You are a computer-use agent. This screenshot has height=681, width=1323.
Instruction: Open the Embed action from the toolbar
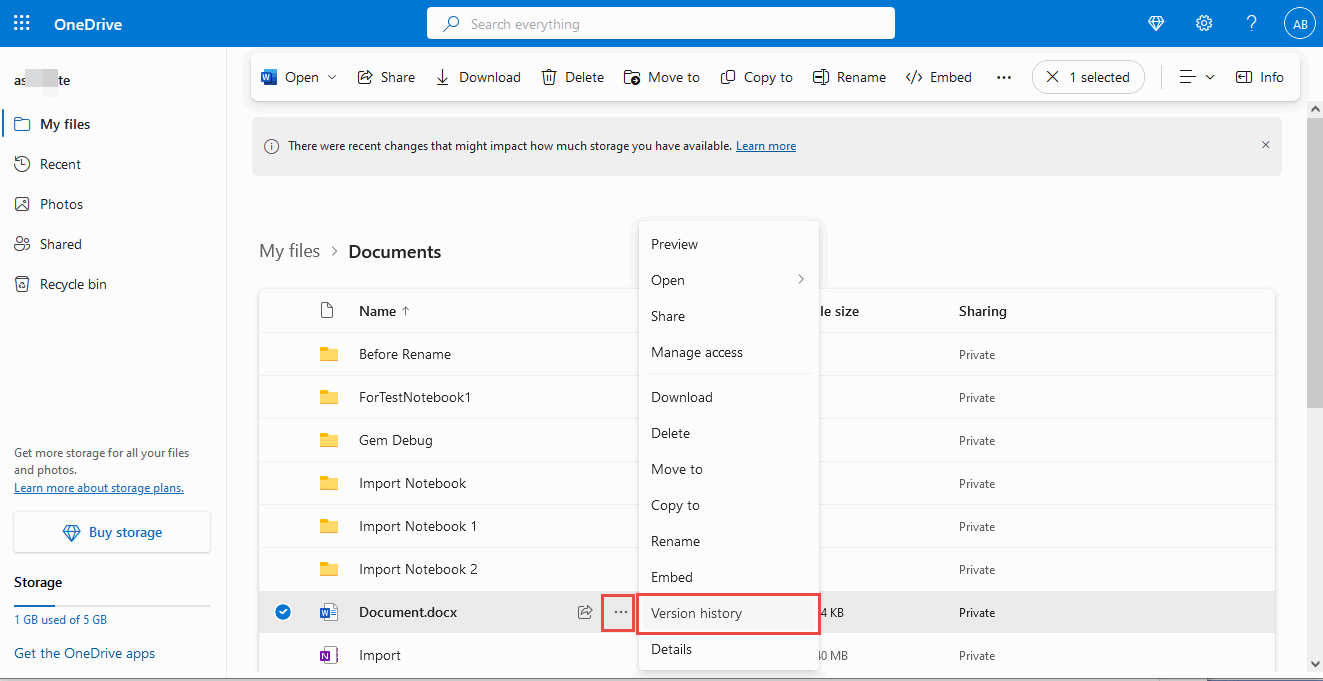tap(938, 77)
